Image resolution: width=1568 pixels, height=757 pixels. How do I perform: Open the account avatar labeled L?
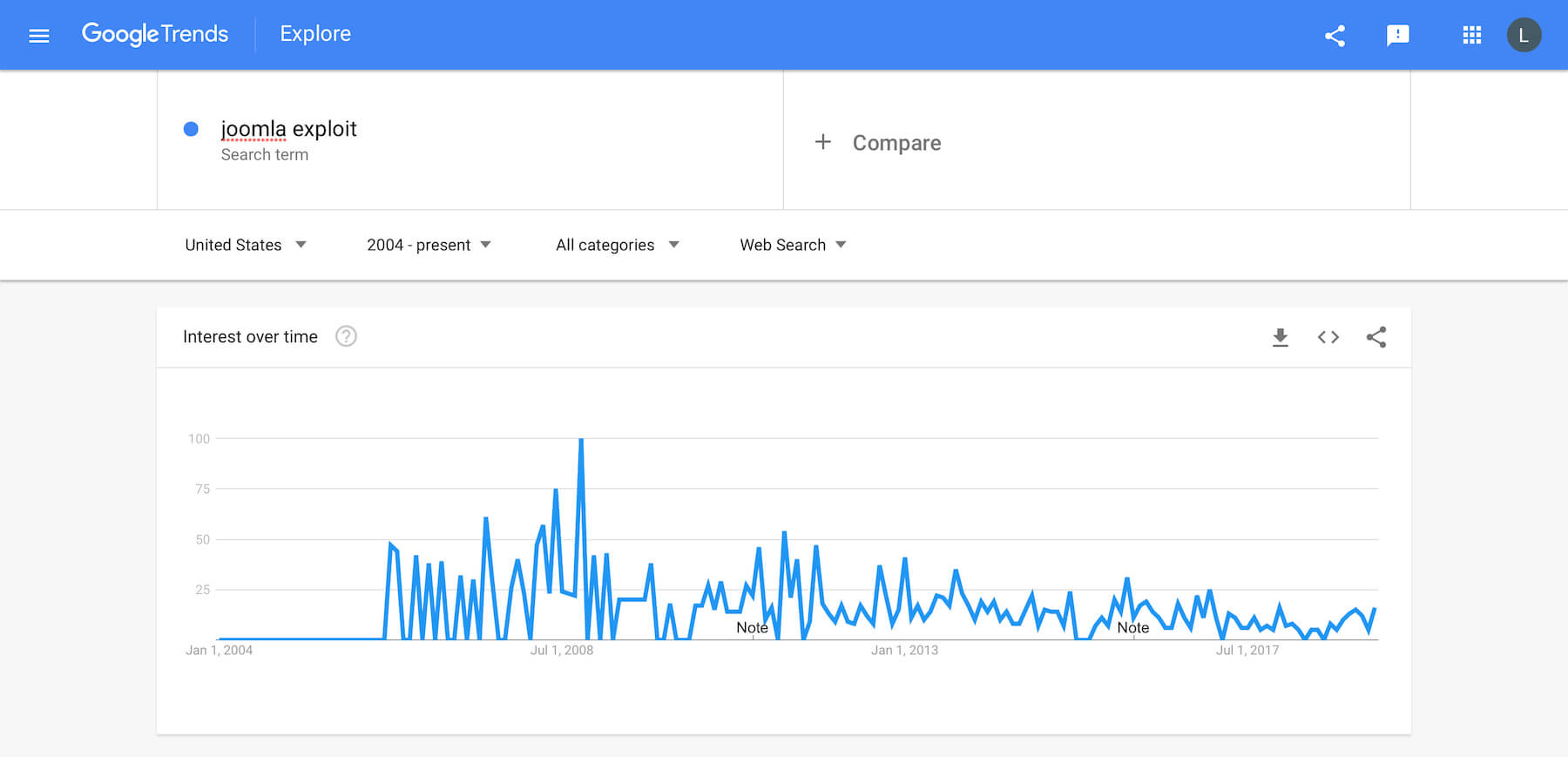[x=1524, y=35]
